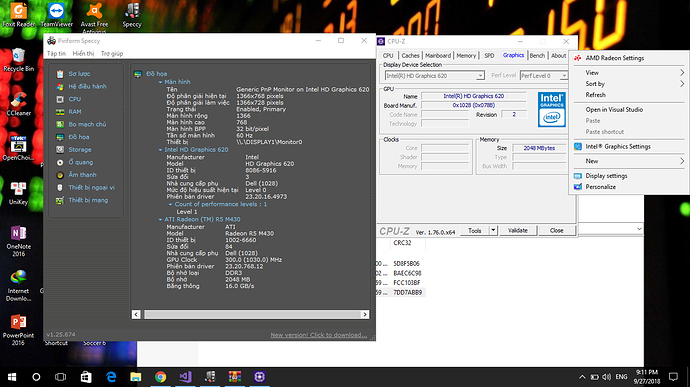
Task: Click the right scroll arrow in Speccy
Action: coord(365,314)
